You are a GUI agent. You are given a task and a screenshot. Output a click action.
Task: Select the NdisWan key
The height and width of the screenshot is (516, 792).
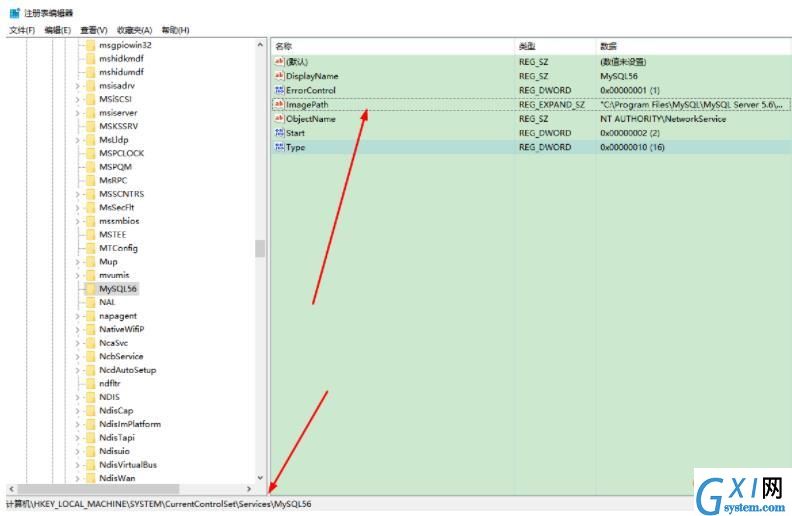pos(117,478)
